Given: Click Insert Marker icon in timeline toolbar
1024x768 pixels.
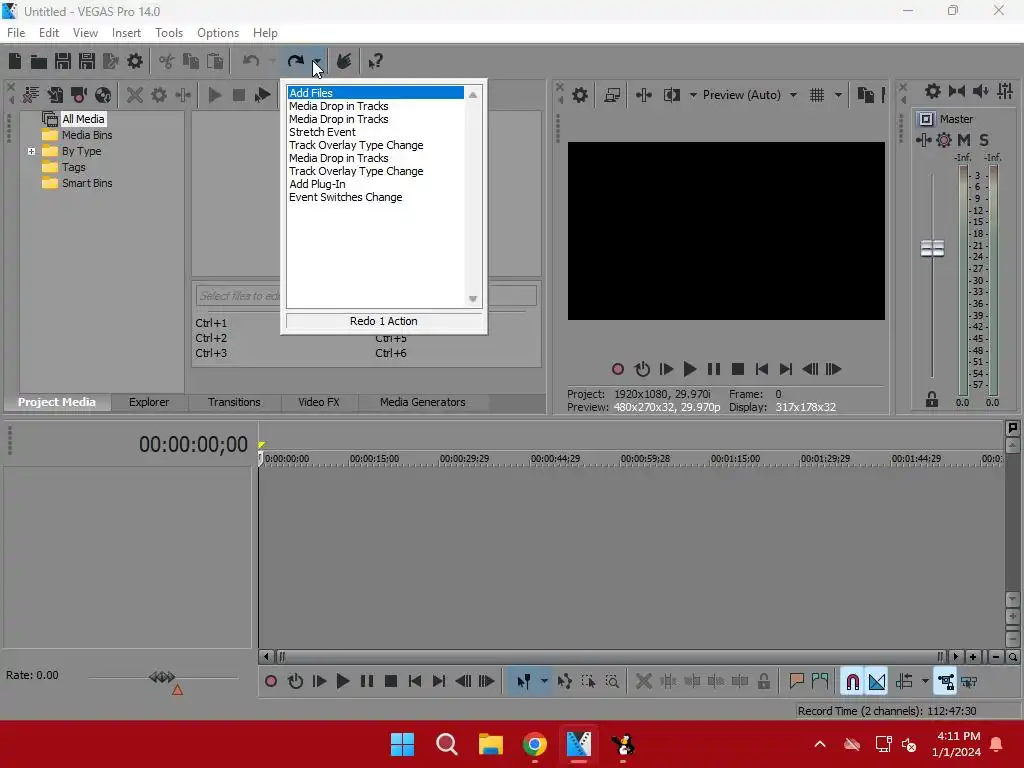Looking at the screenshot, I should pos(796,682).
